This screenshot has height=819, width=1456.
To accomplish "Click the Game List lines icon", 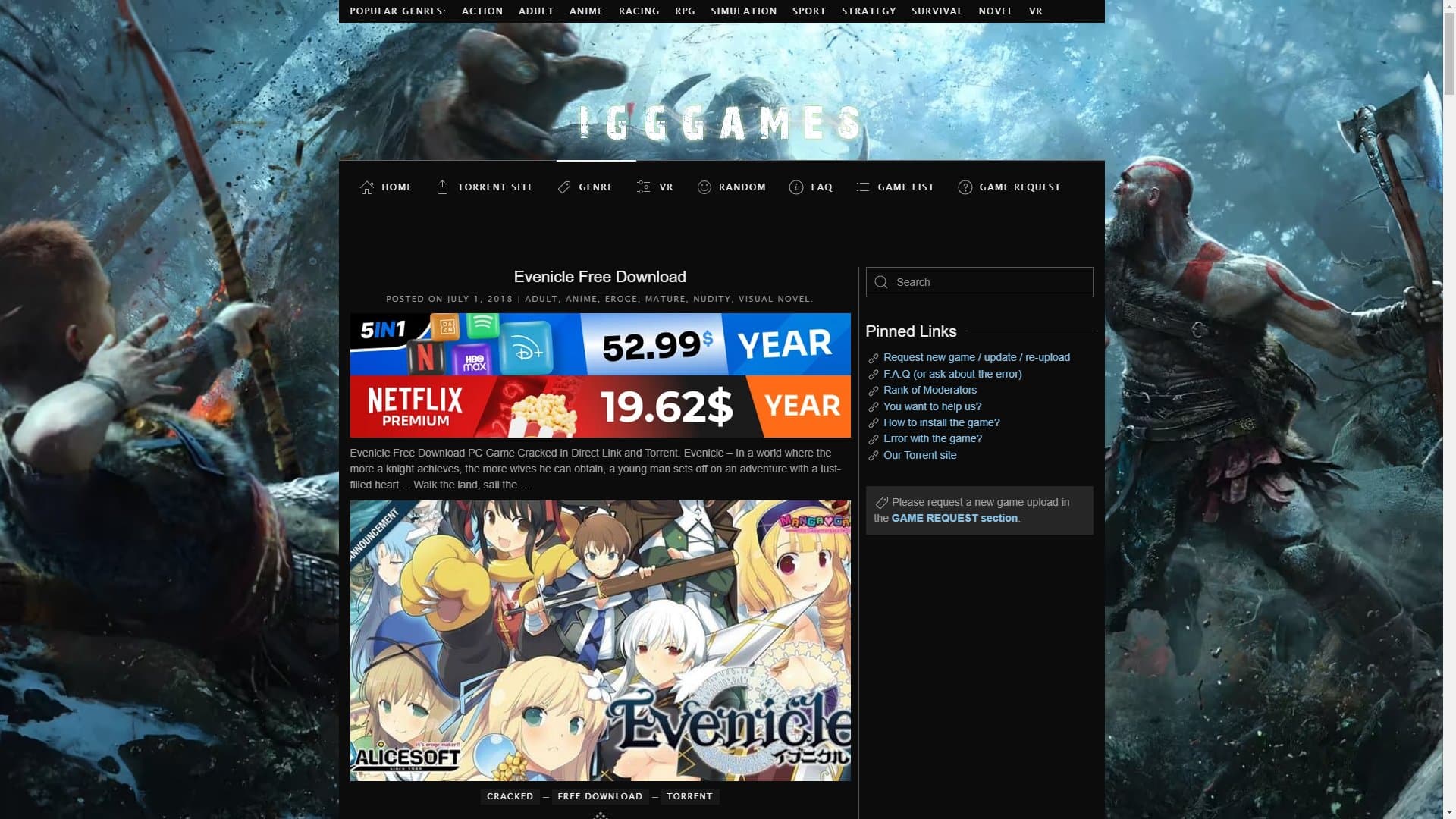I will click(x=863, y=187).
